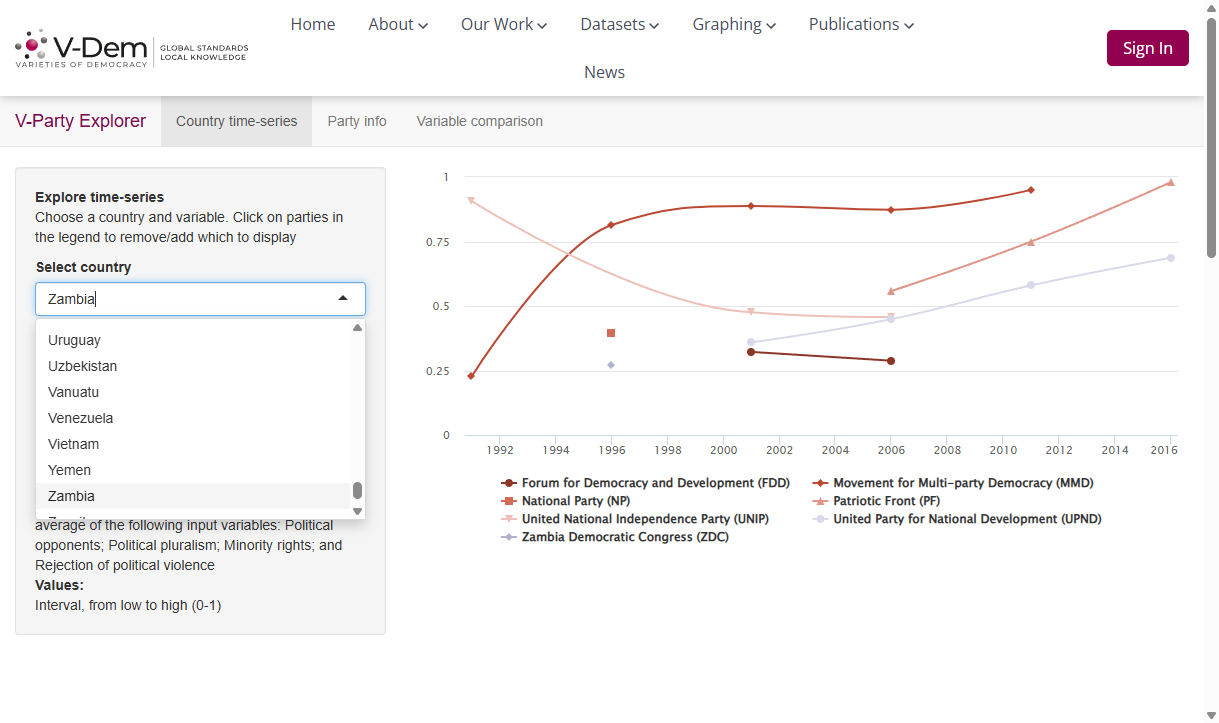Click the FDD 2001 data point
This screenshot has width=1219, height=723.
point(751,352)
